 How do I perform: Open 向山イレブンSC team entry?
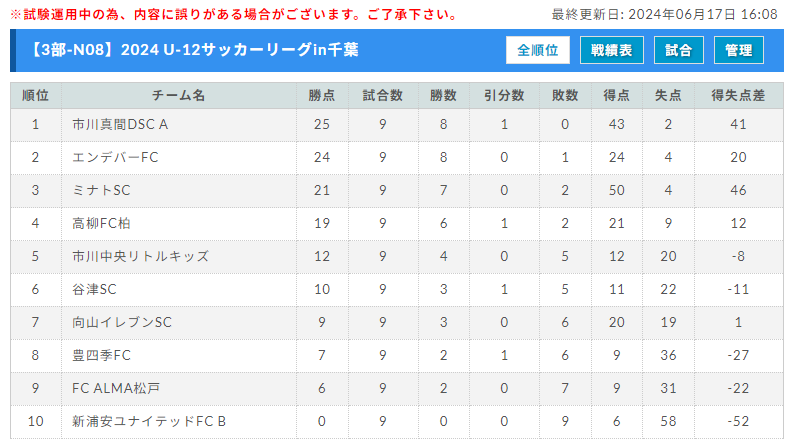(122, 322)
